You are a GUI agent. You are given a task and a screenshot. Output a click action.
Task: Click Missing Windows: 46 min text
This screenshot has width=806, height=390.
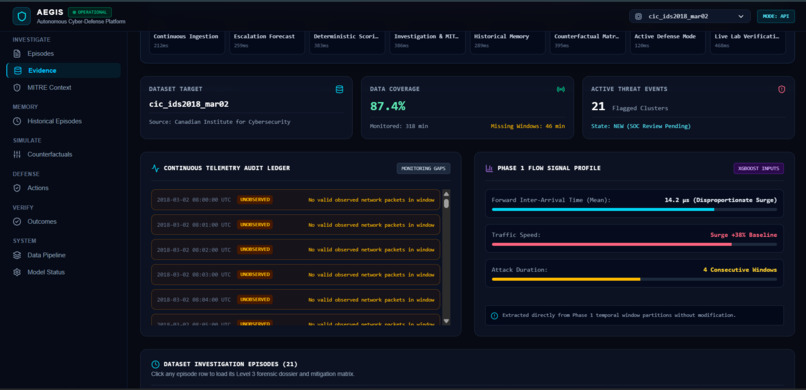coord(527,126)
